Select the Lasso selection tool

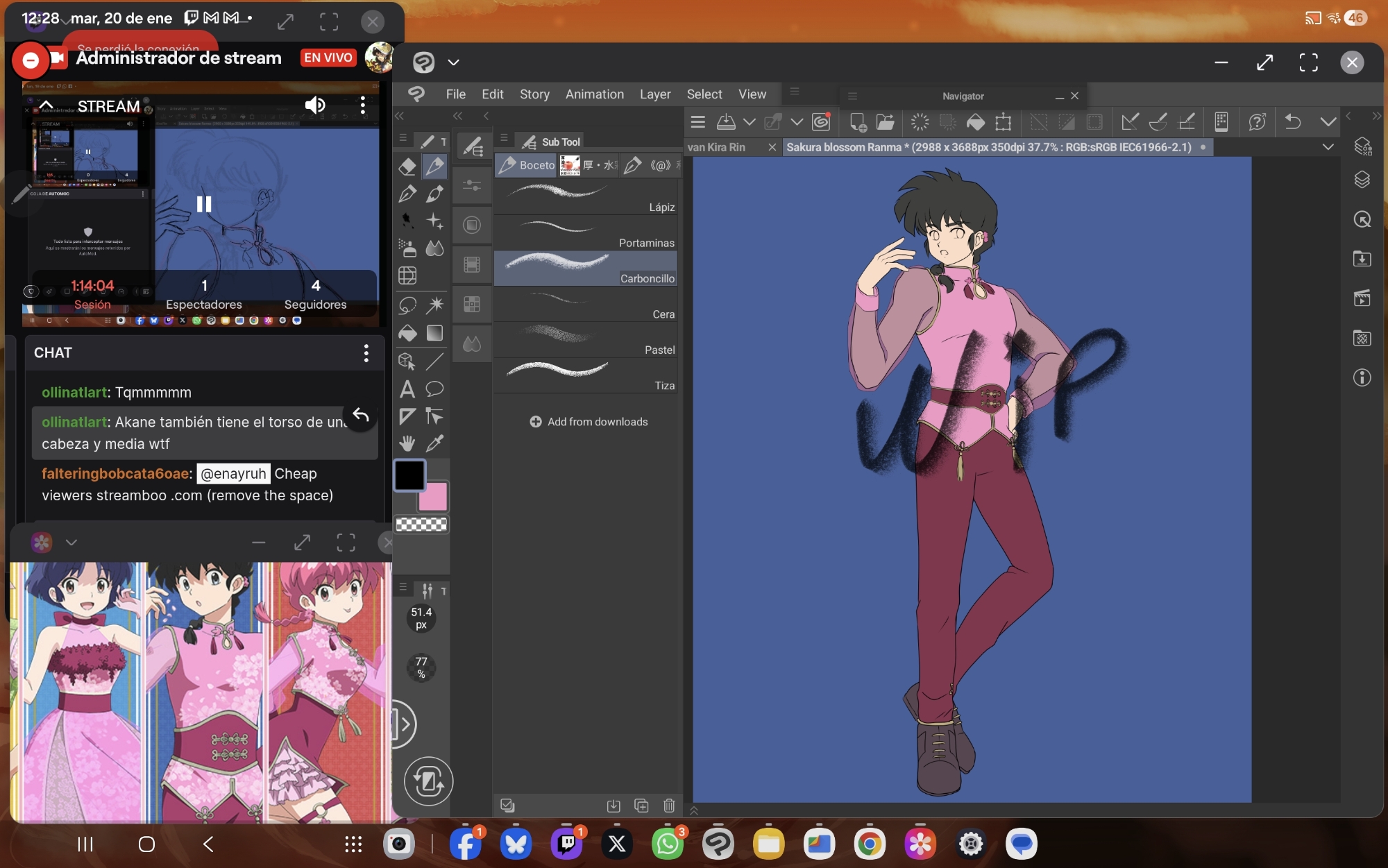407,305
